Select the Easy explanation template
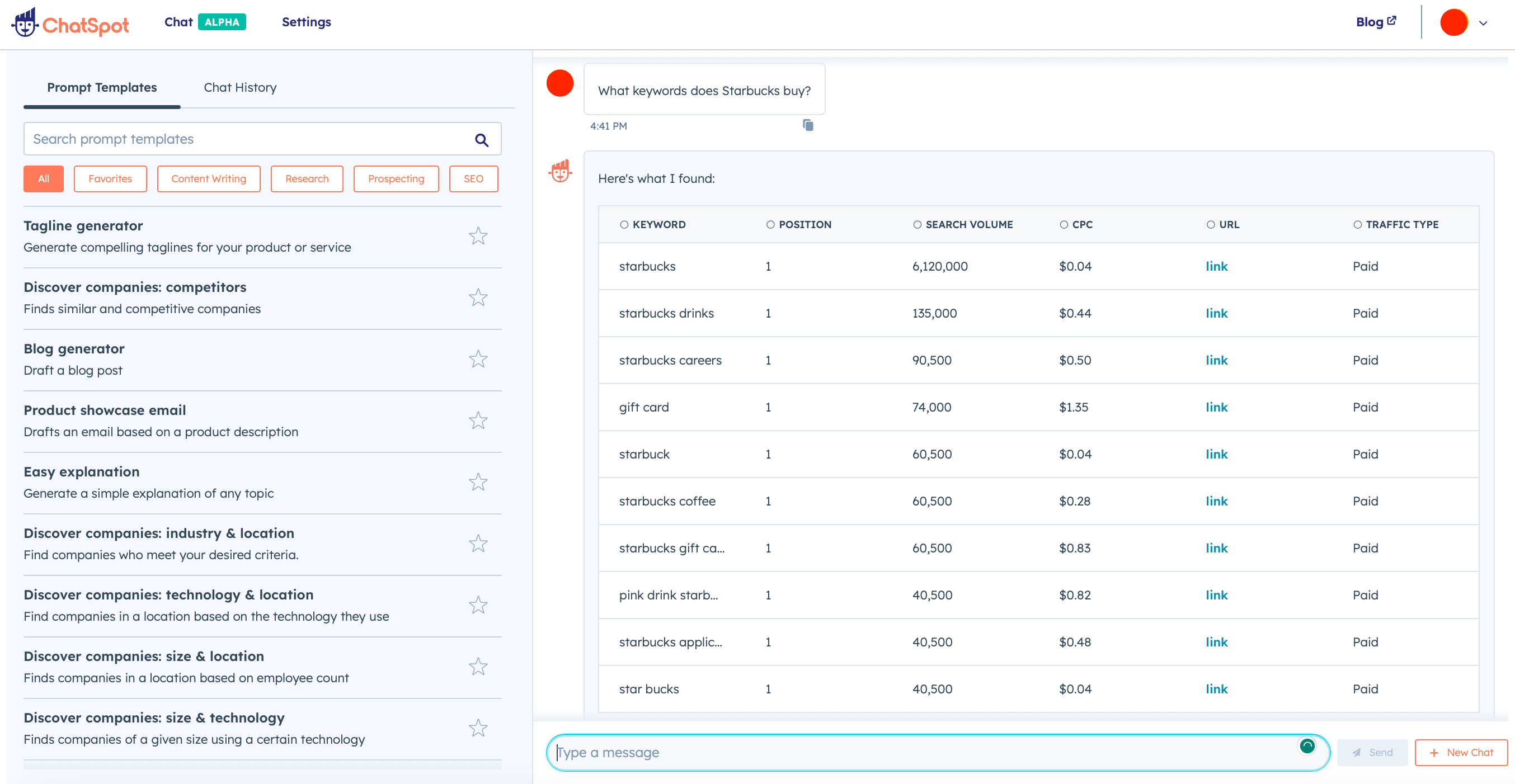Screen dimensions: 1515x784 (262, 482)
